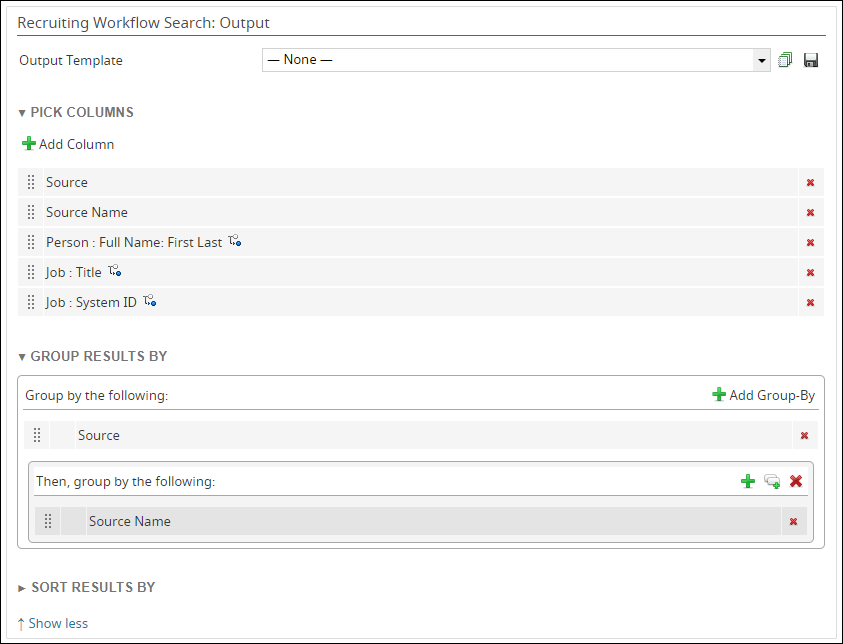Click relation icon next to Person Full Name
The height and width of the screenshot is (644, 843).
[234, 241]
